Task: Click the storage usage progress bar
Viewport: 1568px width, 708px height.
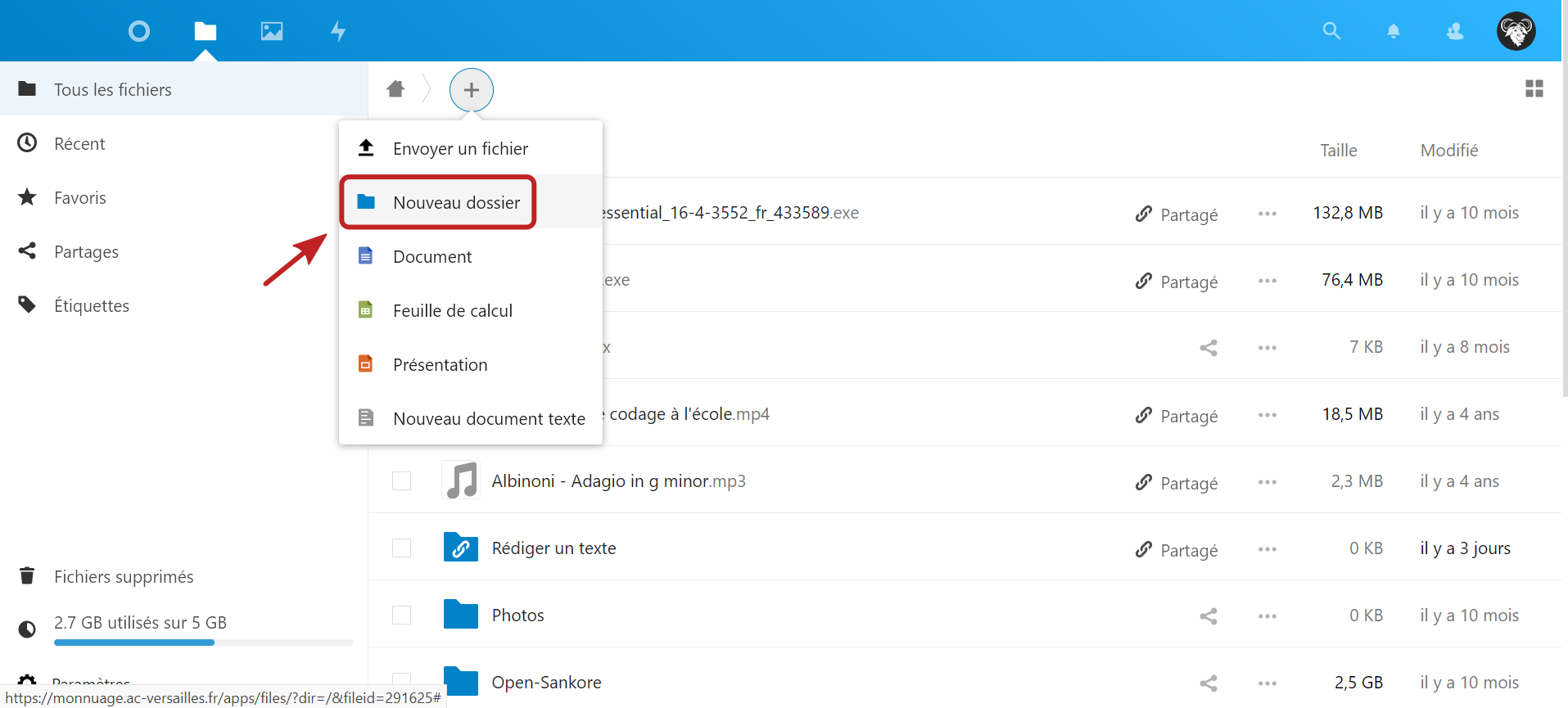Action: pyautogui.click(x=203, y=643)
